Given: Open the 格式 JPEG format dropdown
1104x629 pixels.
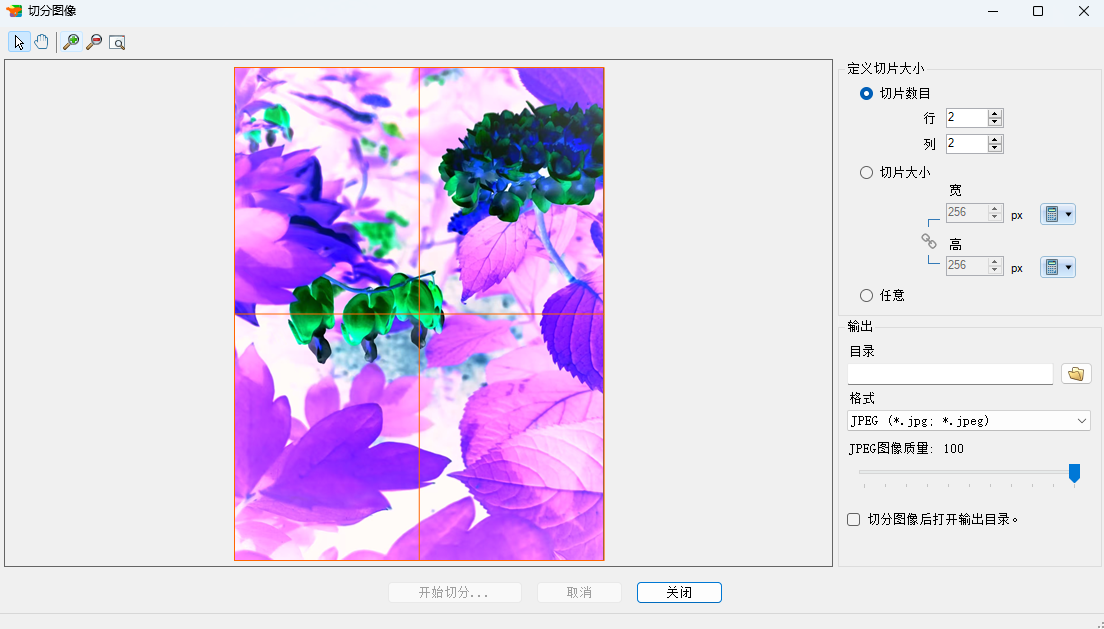Looking at the screenshot, I should [x=969, y=421].
